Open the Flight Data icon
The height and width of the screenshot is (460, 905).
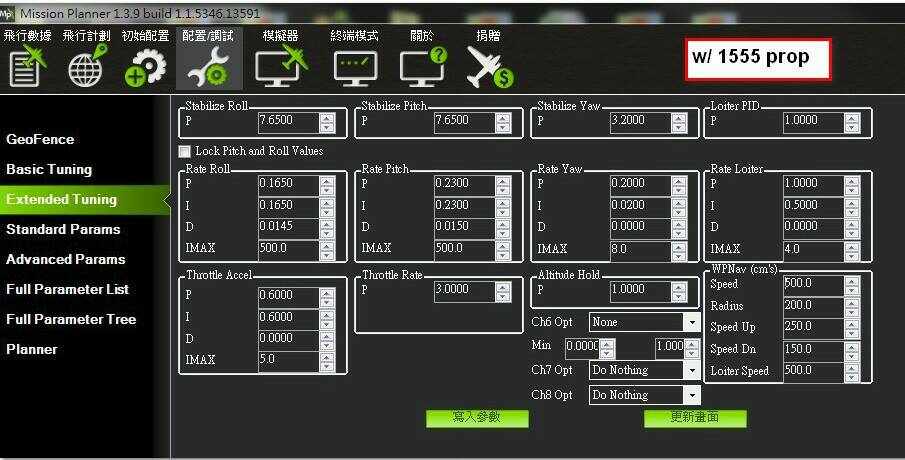pyautogui.click(x=27, y=66)
